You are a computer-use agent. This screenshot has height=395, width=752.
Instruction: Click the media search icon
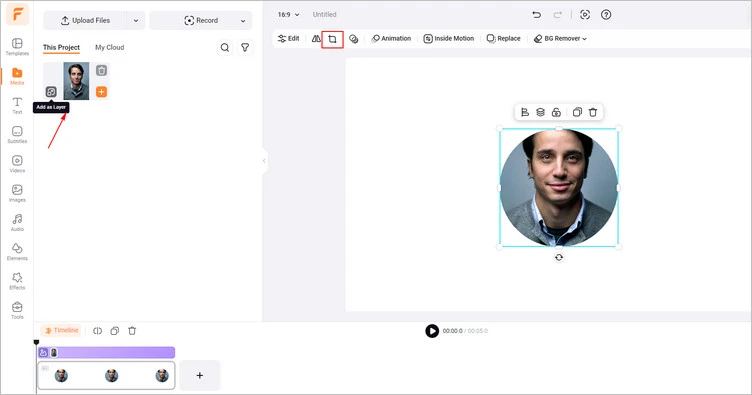coord(224,47)
